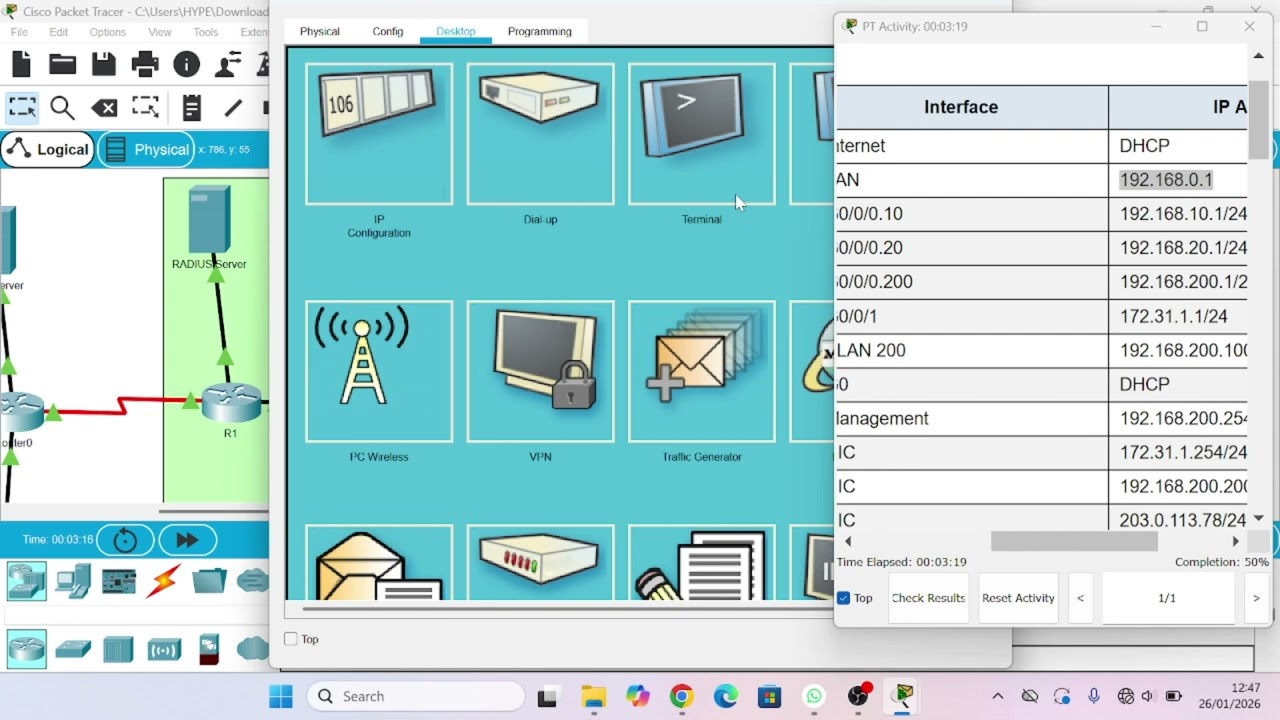This screenshot has width=1280, height=720.
Task: Switch to the Config tab
Action: 388,31
